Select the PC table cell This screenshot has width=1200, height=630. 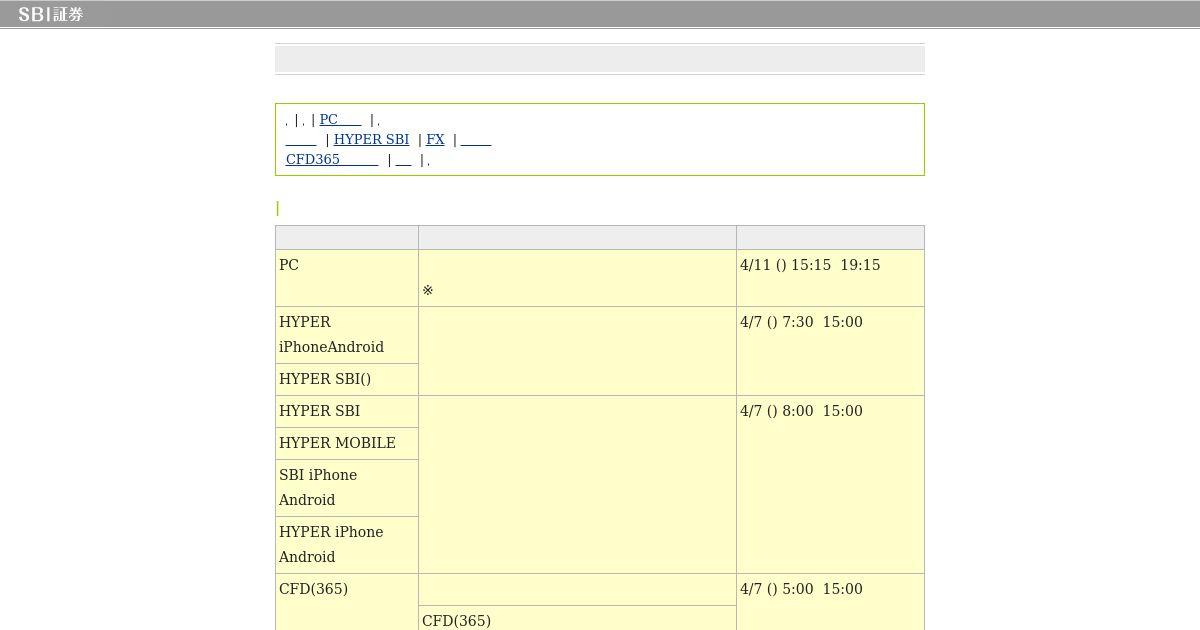pyautogui.click(x=347, y=278)
